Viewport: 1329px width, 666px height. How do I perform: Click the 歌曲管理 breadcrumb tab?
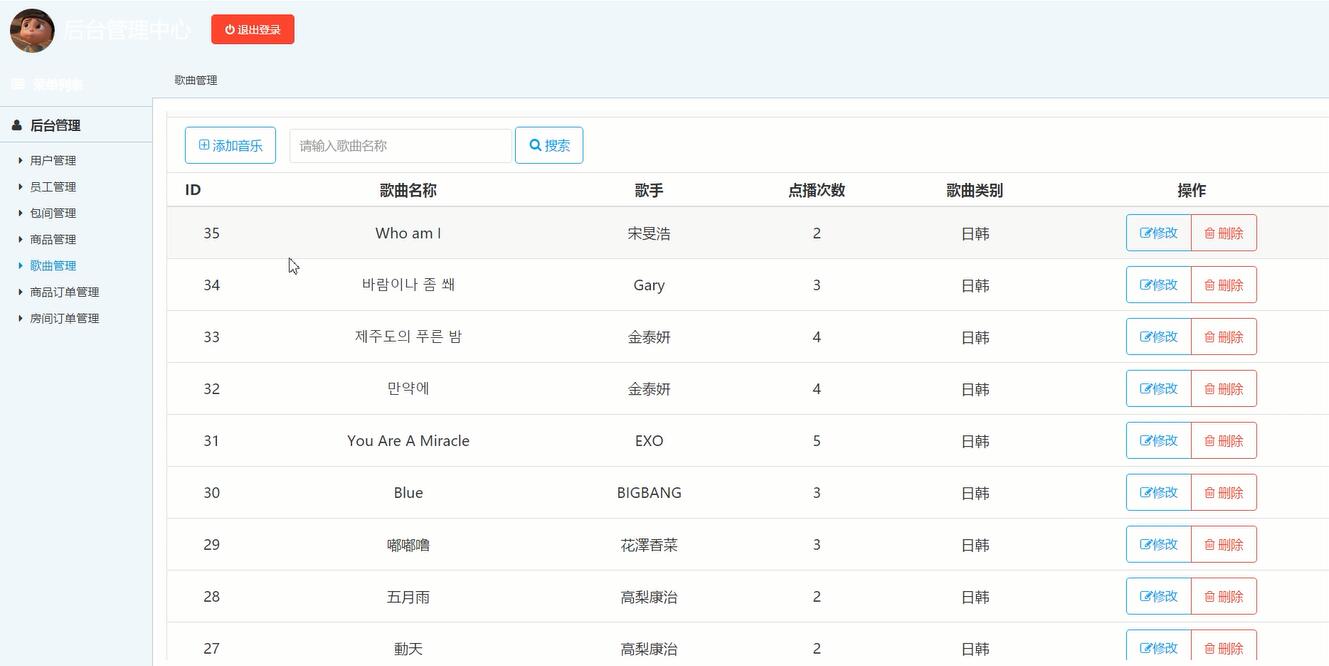point(196,80)
